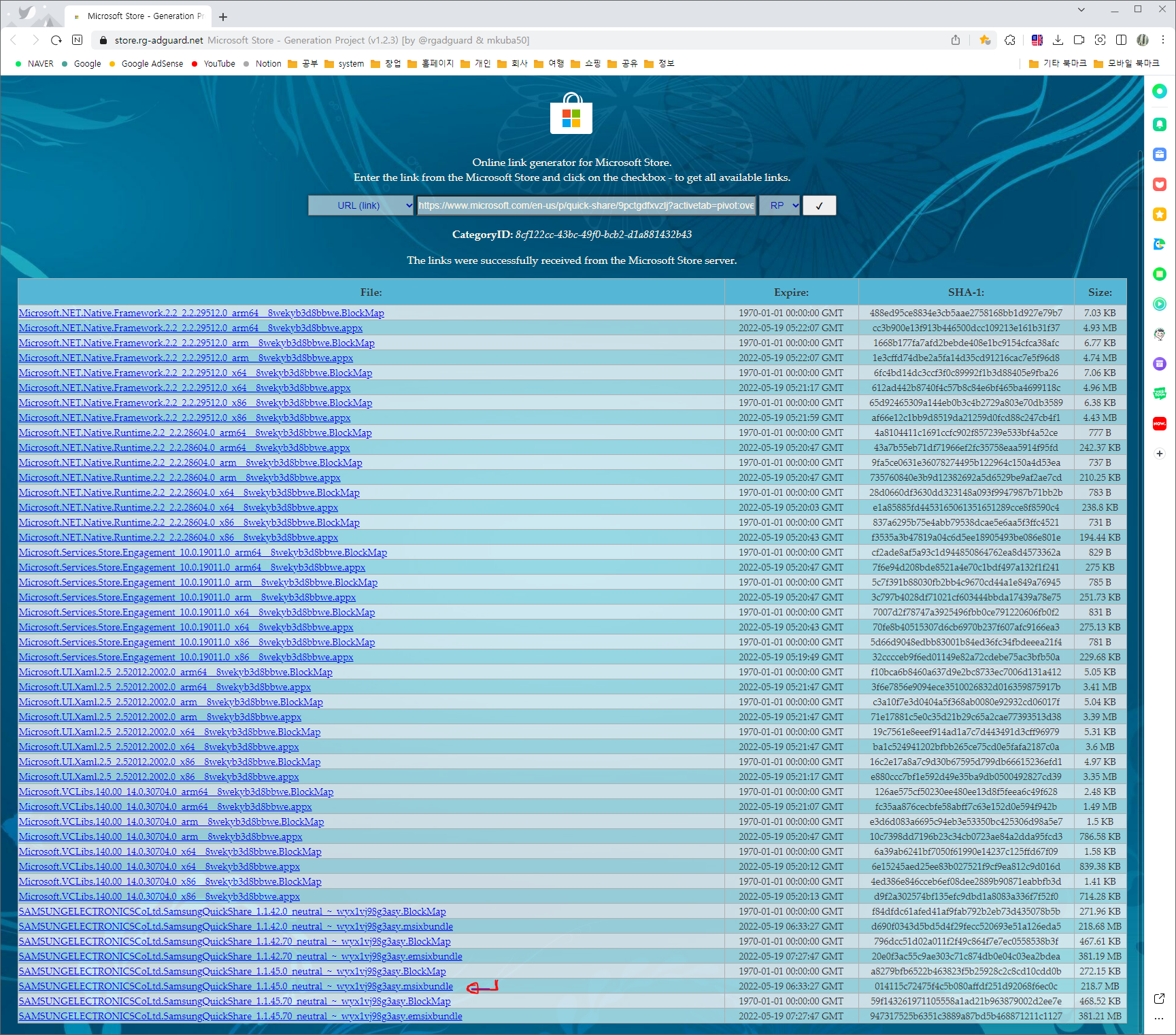The image size is (1176, 1035).
Task: Open the 공부 bookmark folder
Action: (303, 64)
